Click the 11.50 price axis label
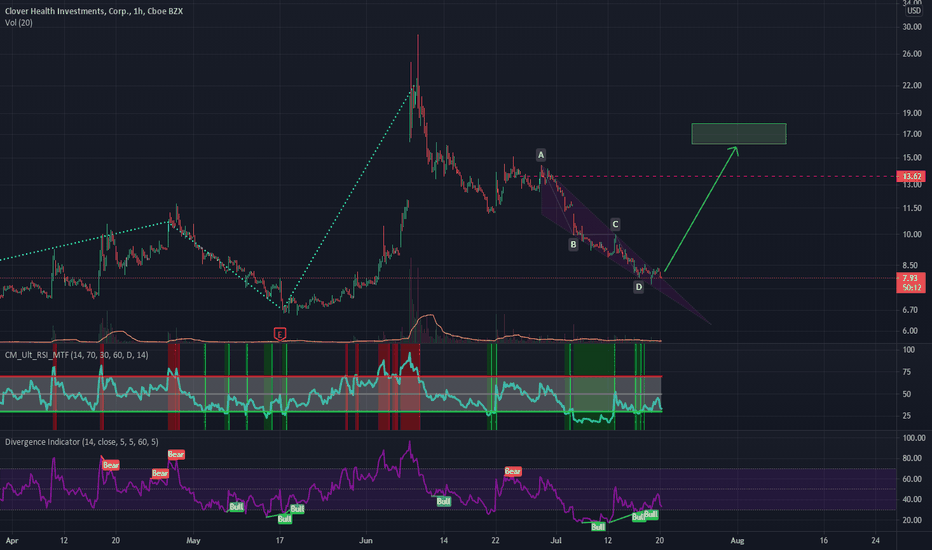Viewport: 932px width, 550px height. tap(912, 208)
